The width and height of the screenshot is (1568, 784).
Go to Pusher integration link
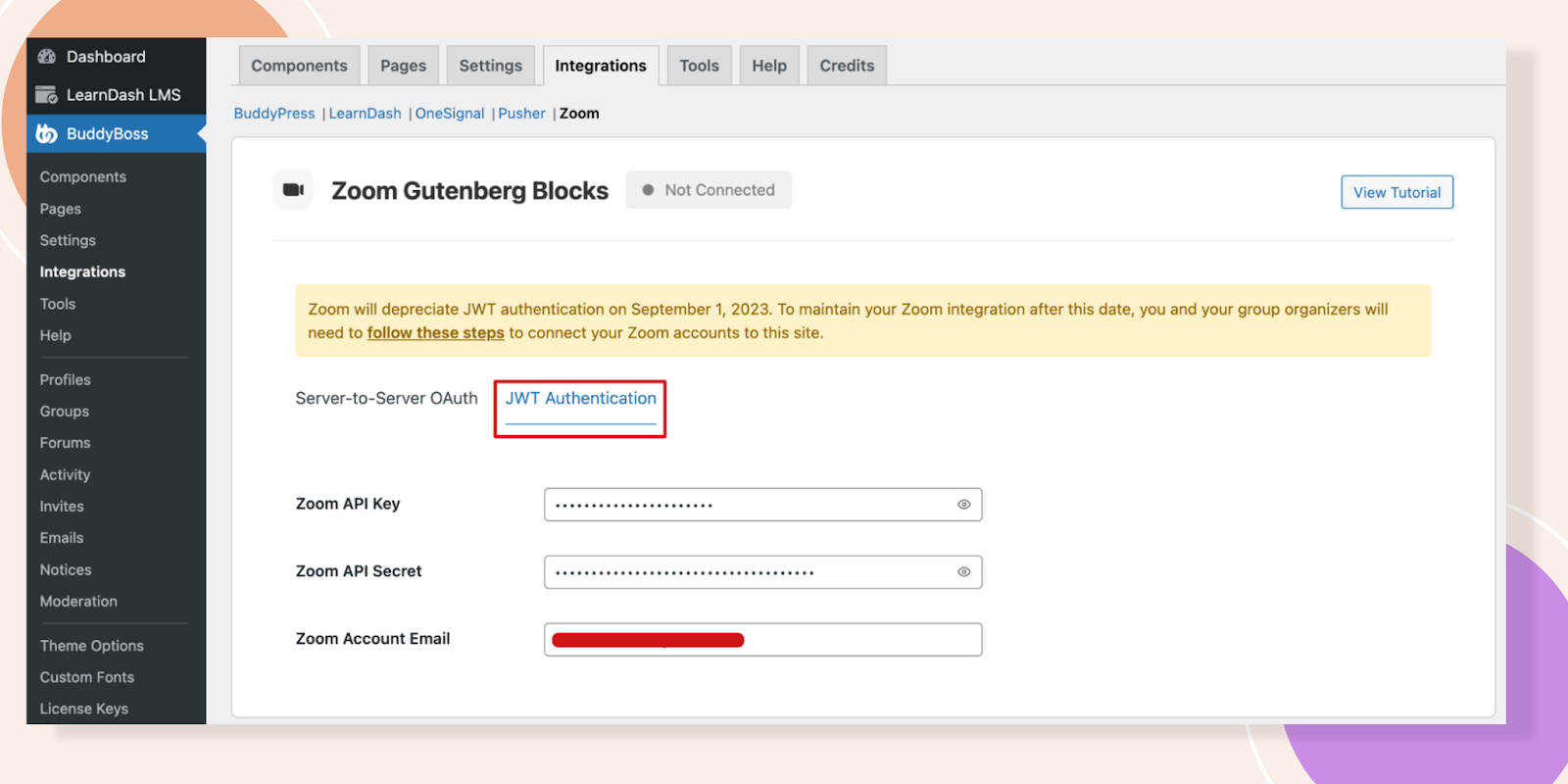(x=521, y=114)
